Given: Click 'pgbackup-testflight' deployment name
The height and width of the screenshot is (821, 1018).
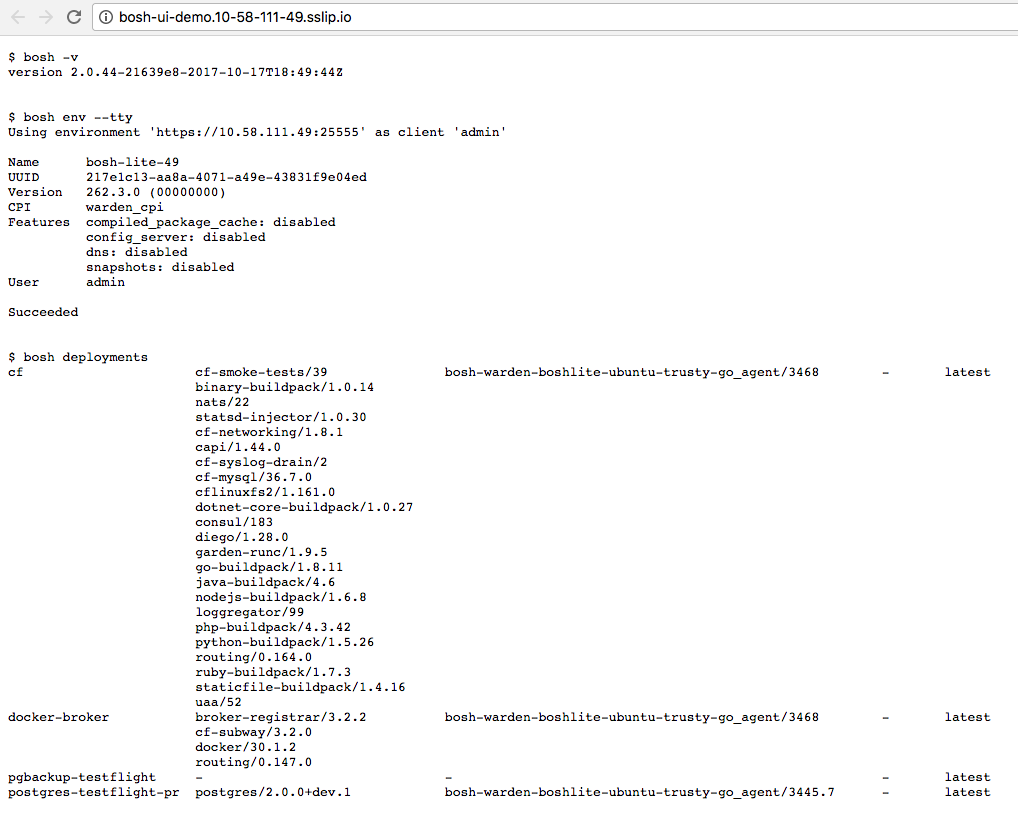Looking at the screenshot, I should (82, 777).
